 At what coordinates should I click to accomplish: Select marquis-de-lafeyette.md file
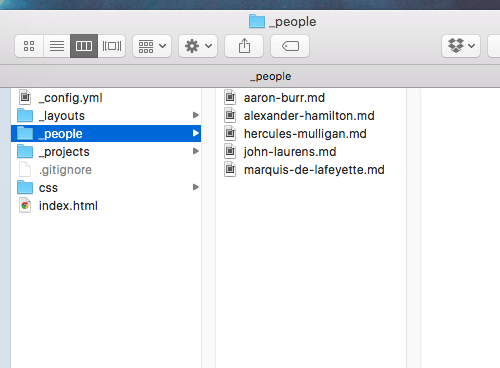pos(311,169)
